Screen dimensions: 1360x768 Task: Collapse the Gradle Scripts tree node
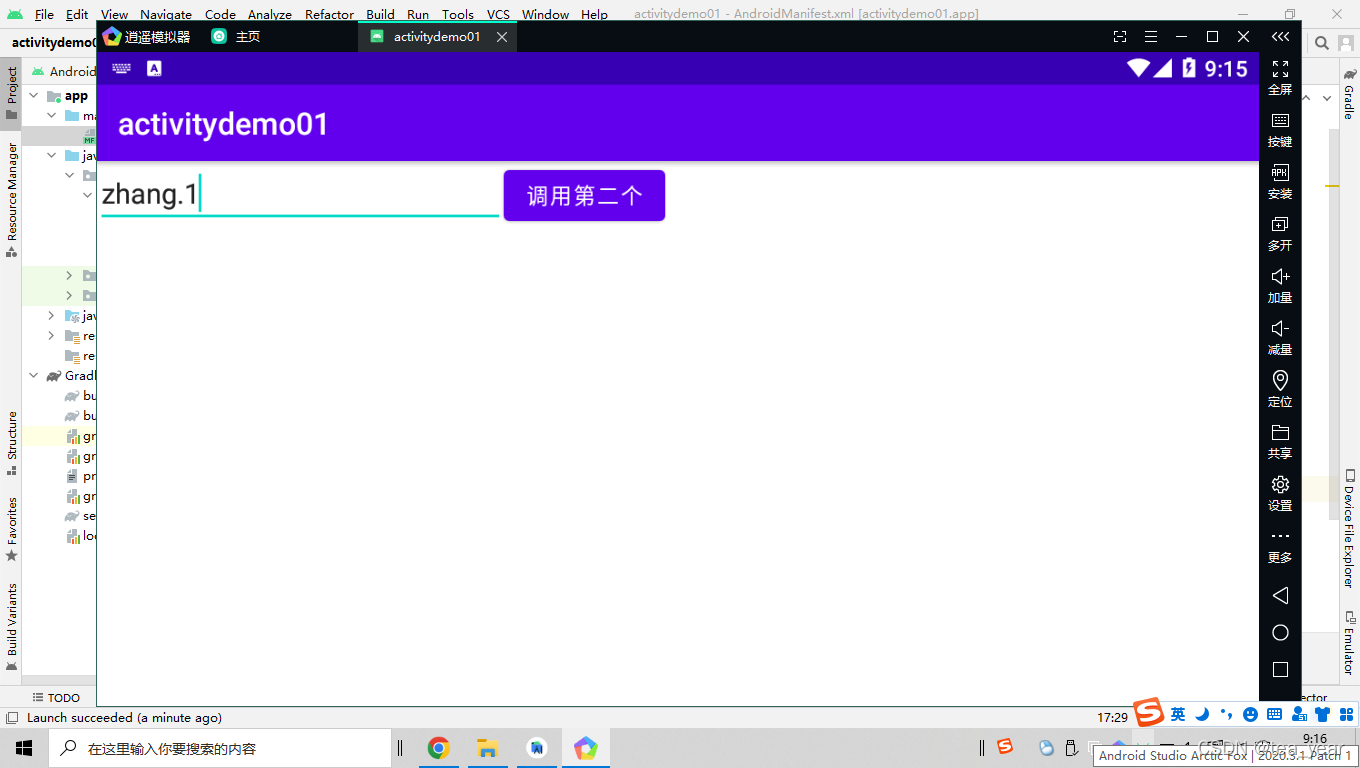pyautogui.click(x=34, y=376)
